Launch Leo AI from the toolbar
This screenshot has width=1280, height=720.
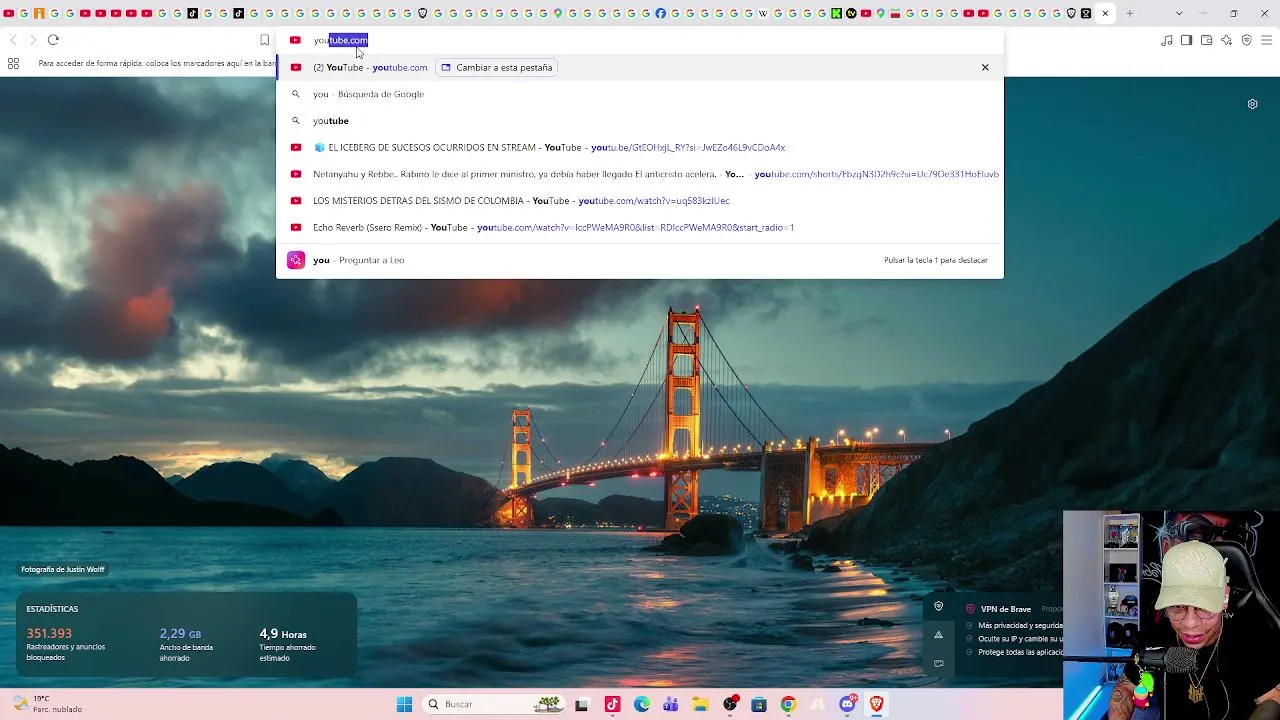pos(1226,40)
